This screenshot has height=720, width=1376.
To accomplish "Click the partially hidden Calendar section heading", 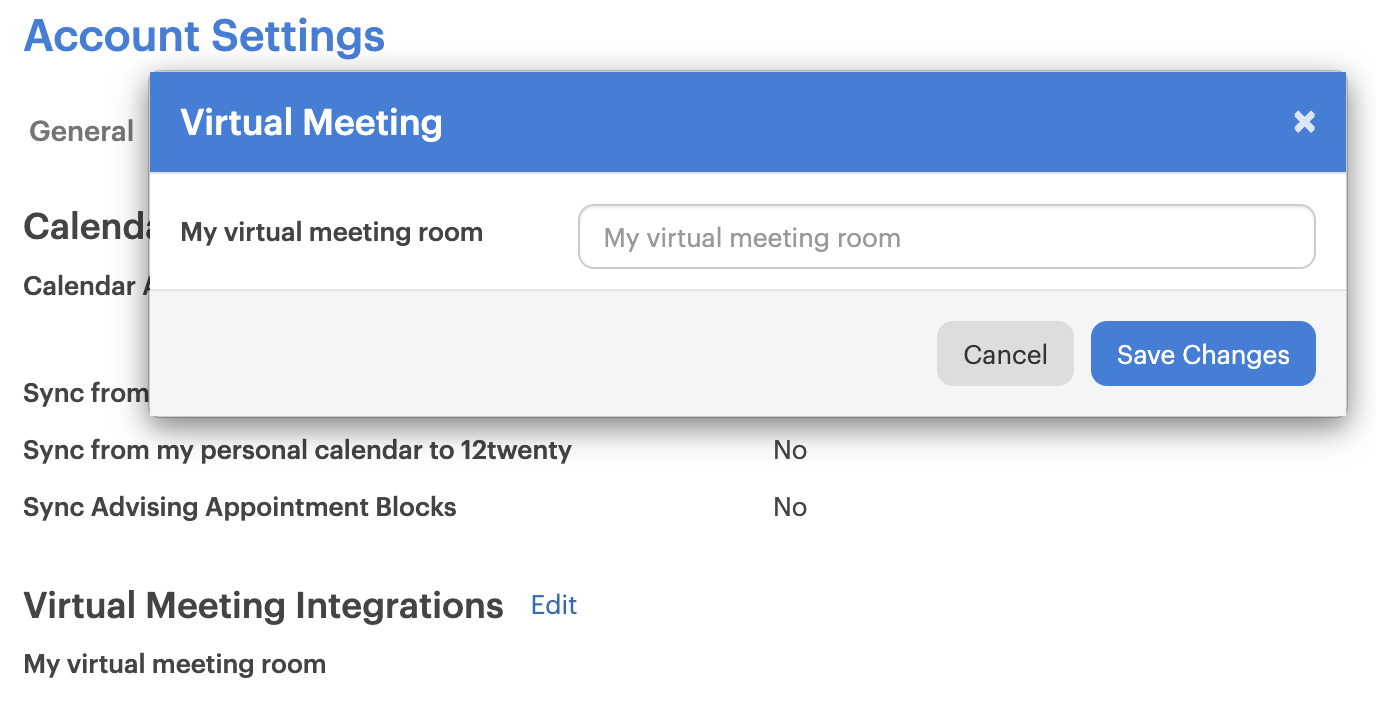I will 86,227.
